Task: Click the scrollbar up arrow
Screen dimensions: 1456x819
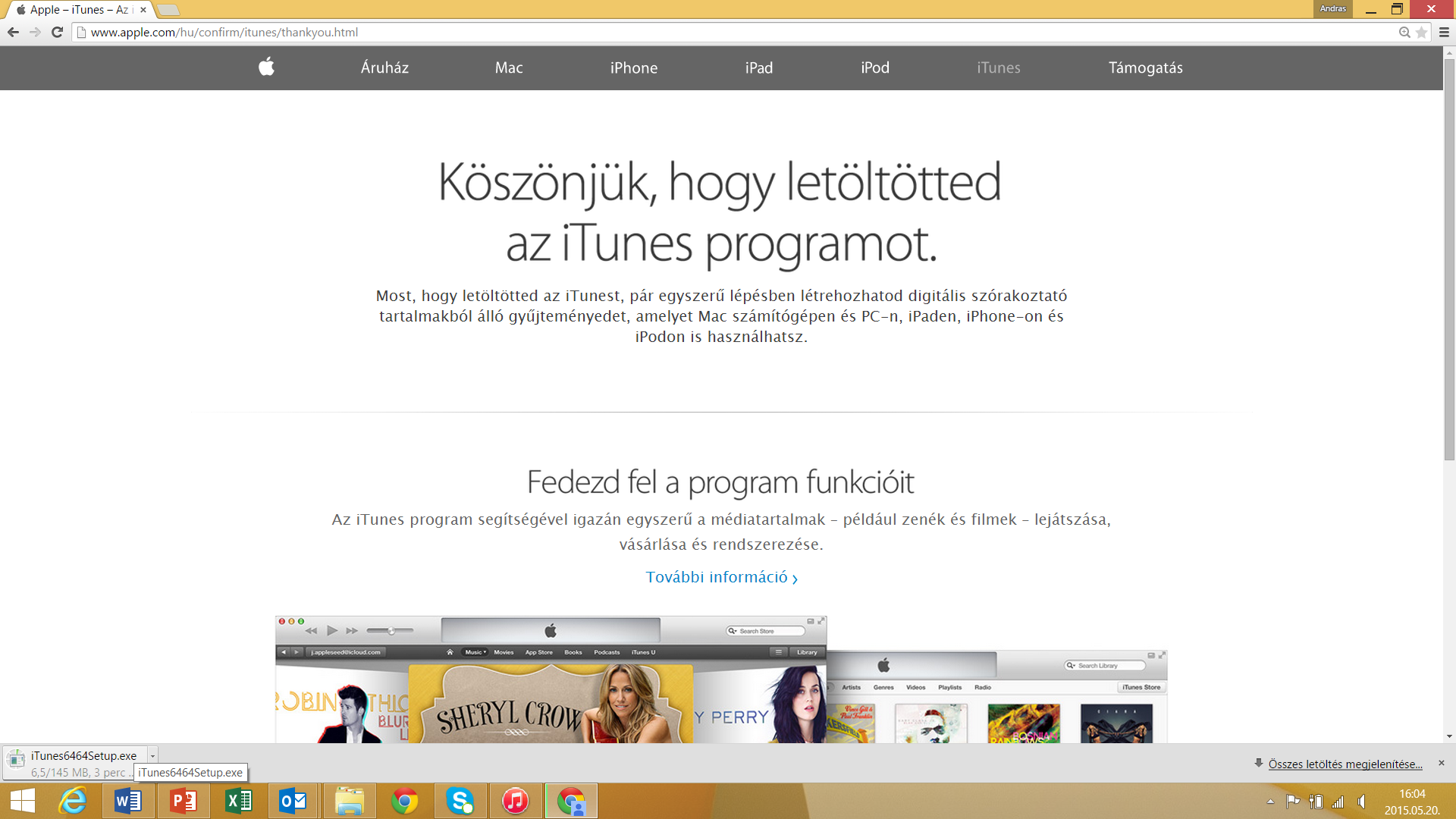Action: pyautogui.click(x=1449, y=53)
